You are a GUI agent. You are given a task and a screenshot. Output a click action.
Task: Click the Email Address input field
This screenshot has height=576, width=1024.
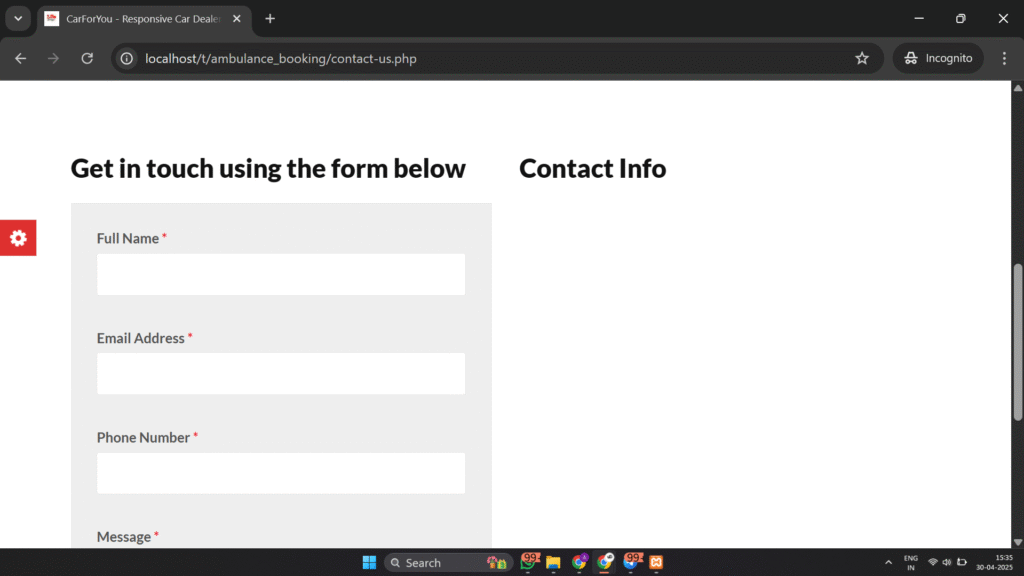[281, 374]
